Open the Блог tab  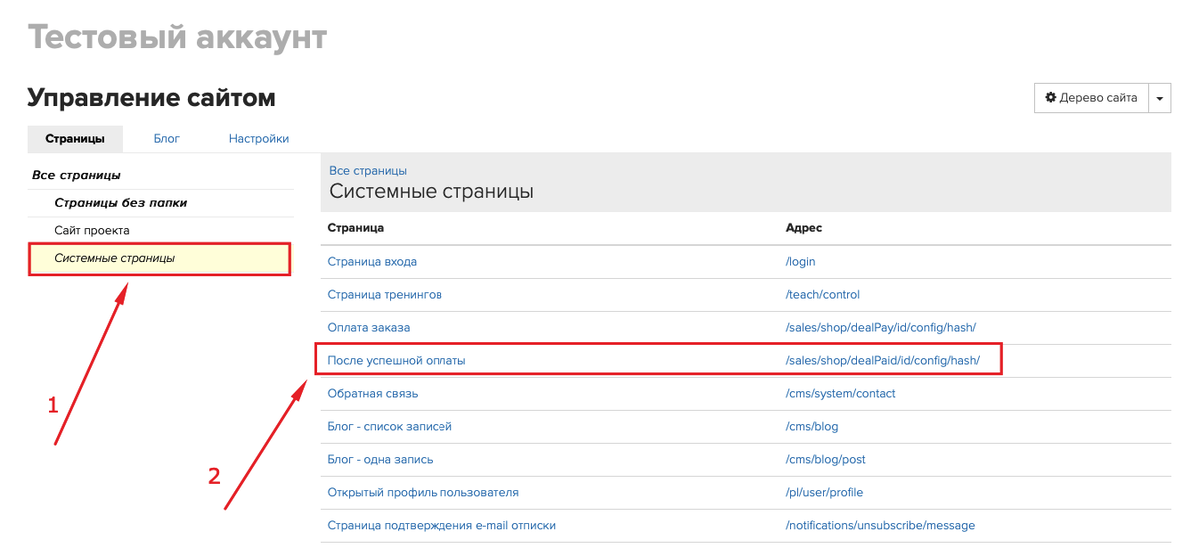[166, 139]
